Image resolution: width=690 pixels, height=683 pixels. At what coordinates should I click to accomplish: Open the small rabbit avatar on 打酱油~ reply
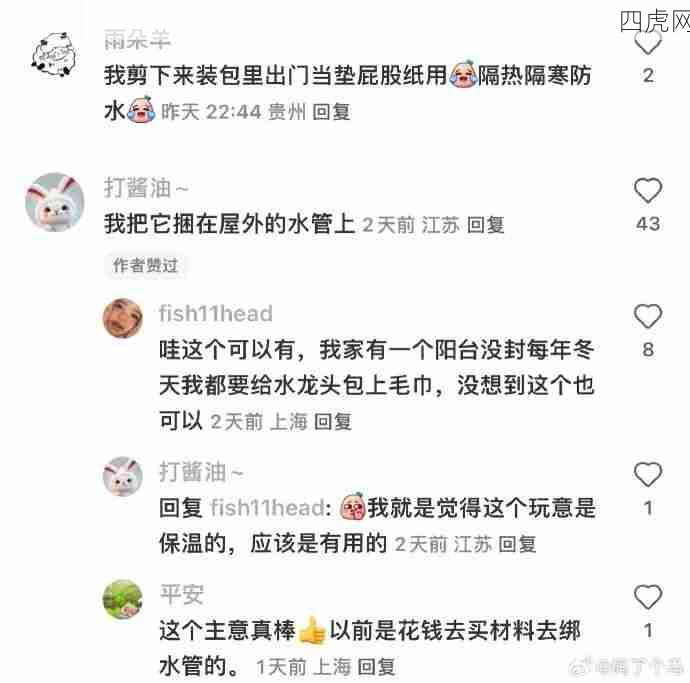coord(123,476)
